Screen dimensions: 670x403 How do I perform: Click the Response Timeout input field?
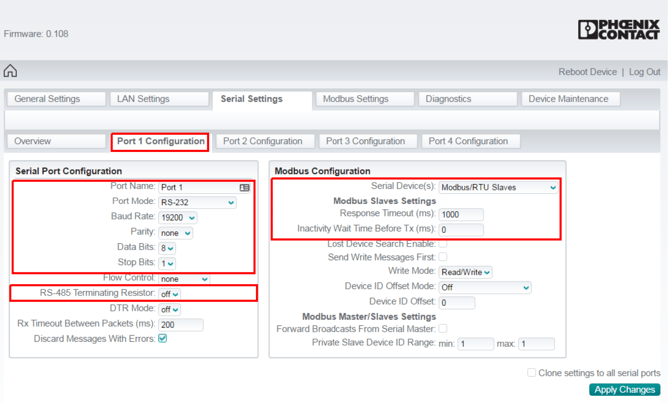(461, 214)
